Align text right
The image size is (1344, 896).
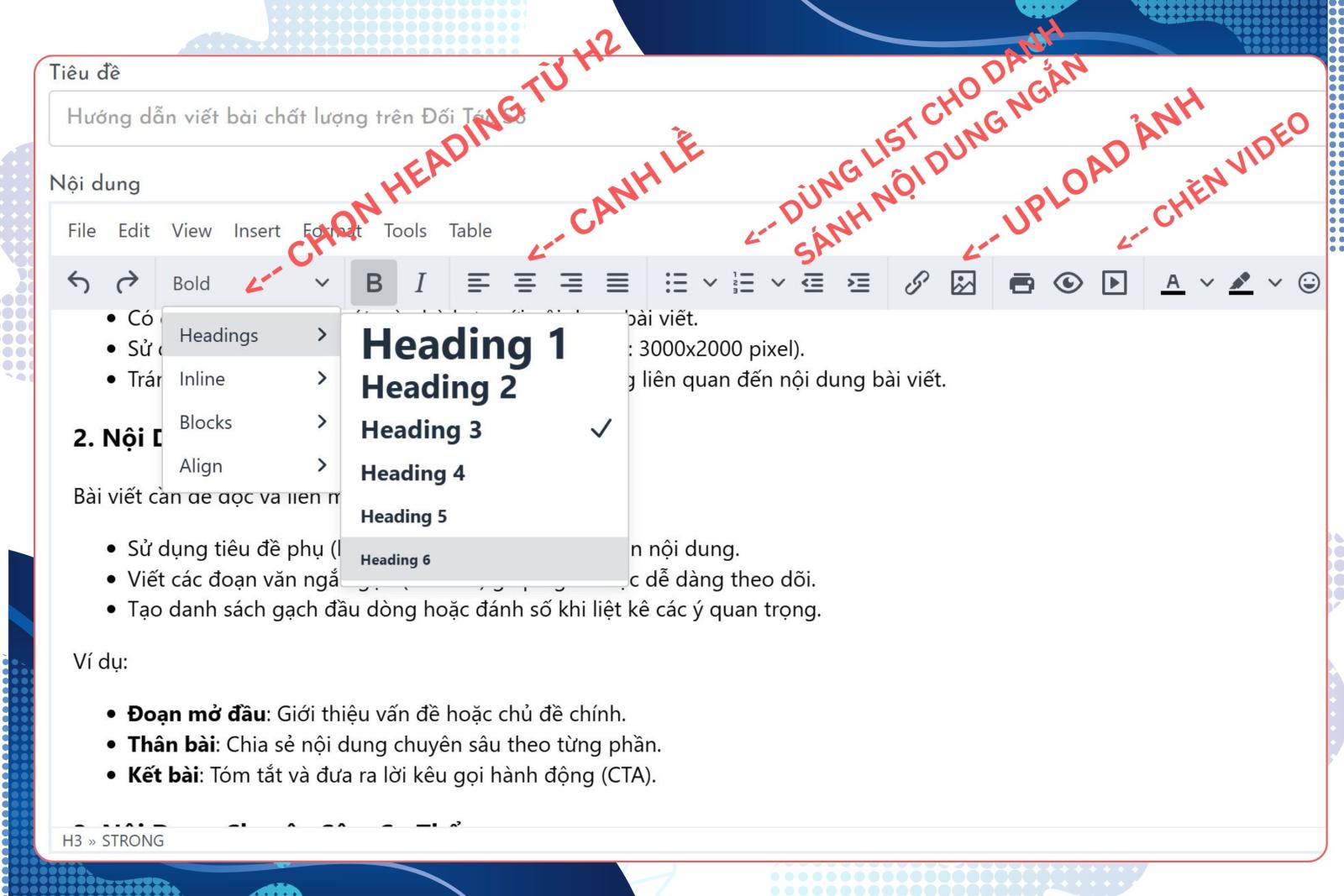(571, 283)
